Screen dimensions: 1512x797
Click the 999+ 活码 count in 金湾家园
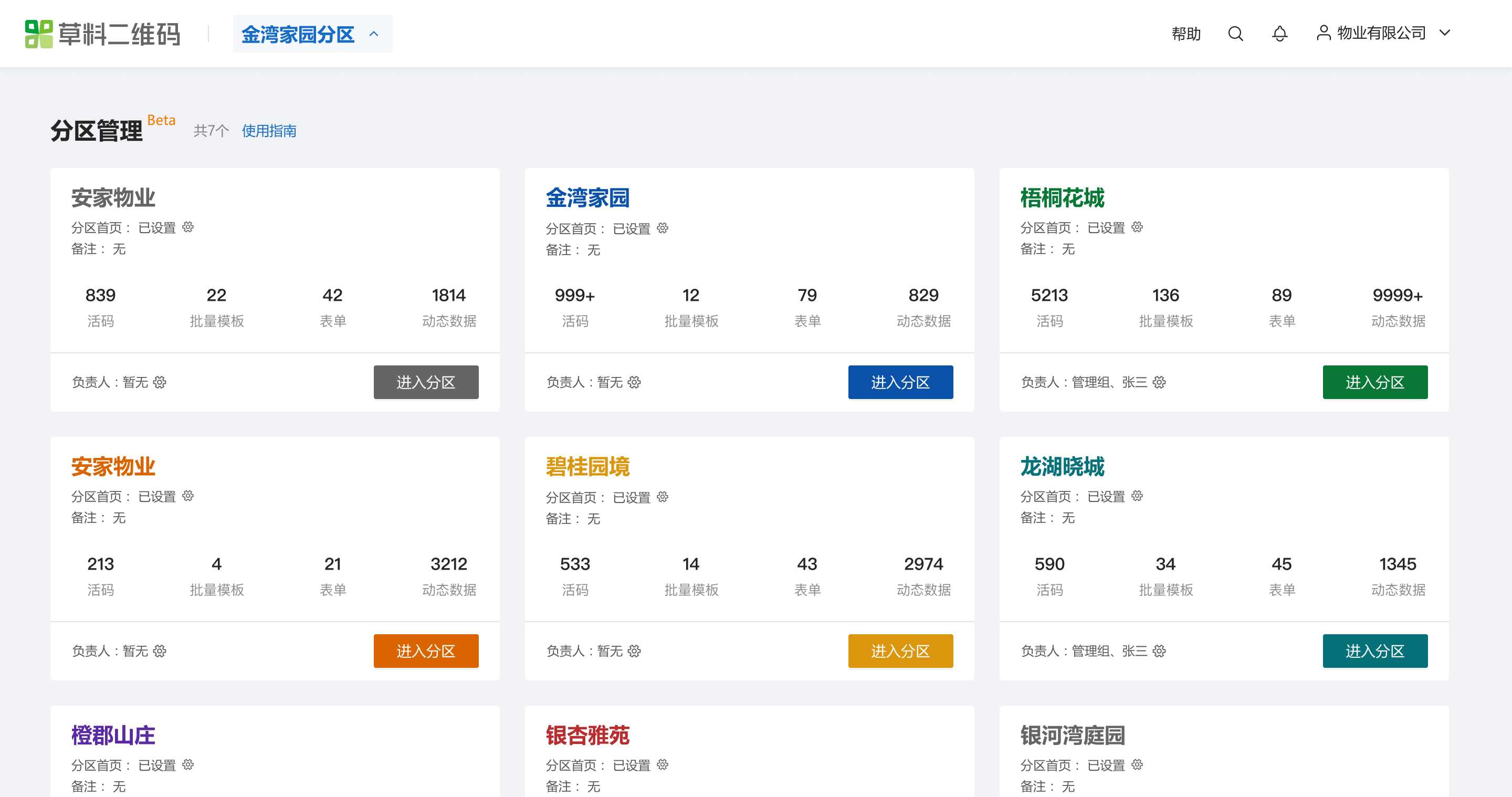point(575,295)
